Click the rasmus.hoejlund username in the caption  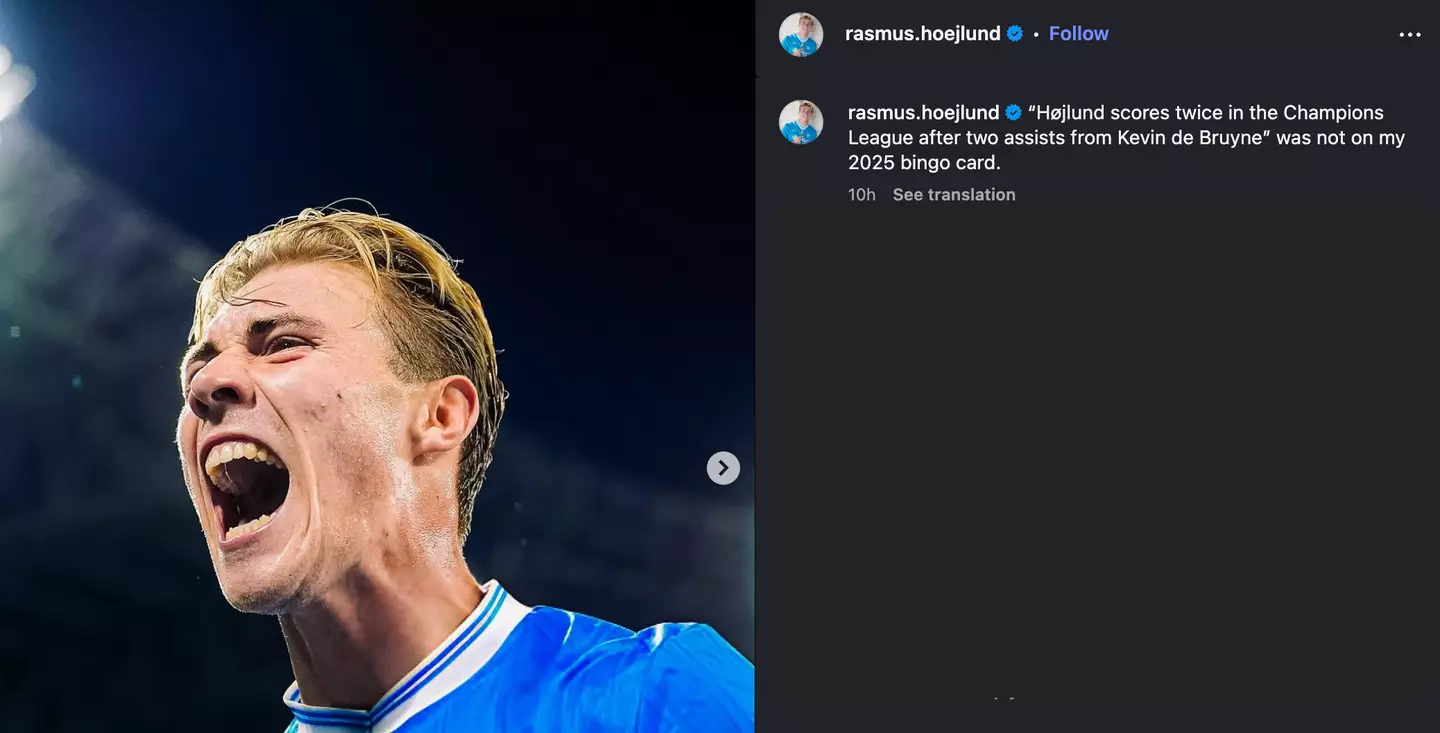[x=924, y=112]
